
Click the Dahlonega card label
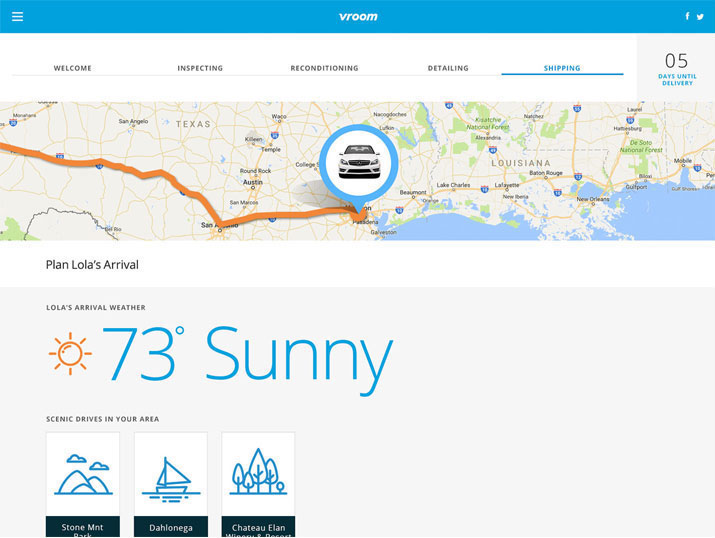coord(171,527)
